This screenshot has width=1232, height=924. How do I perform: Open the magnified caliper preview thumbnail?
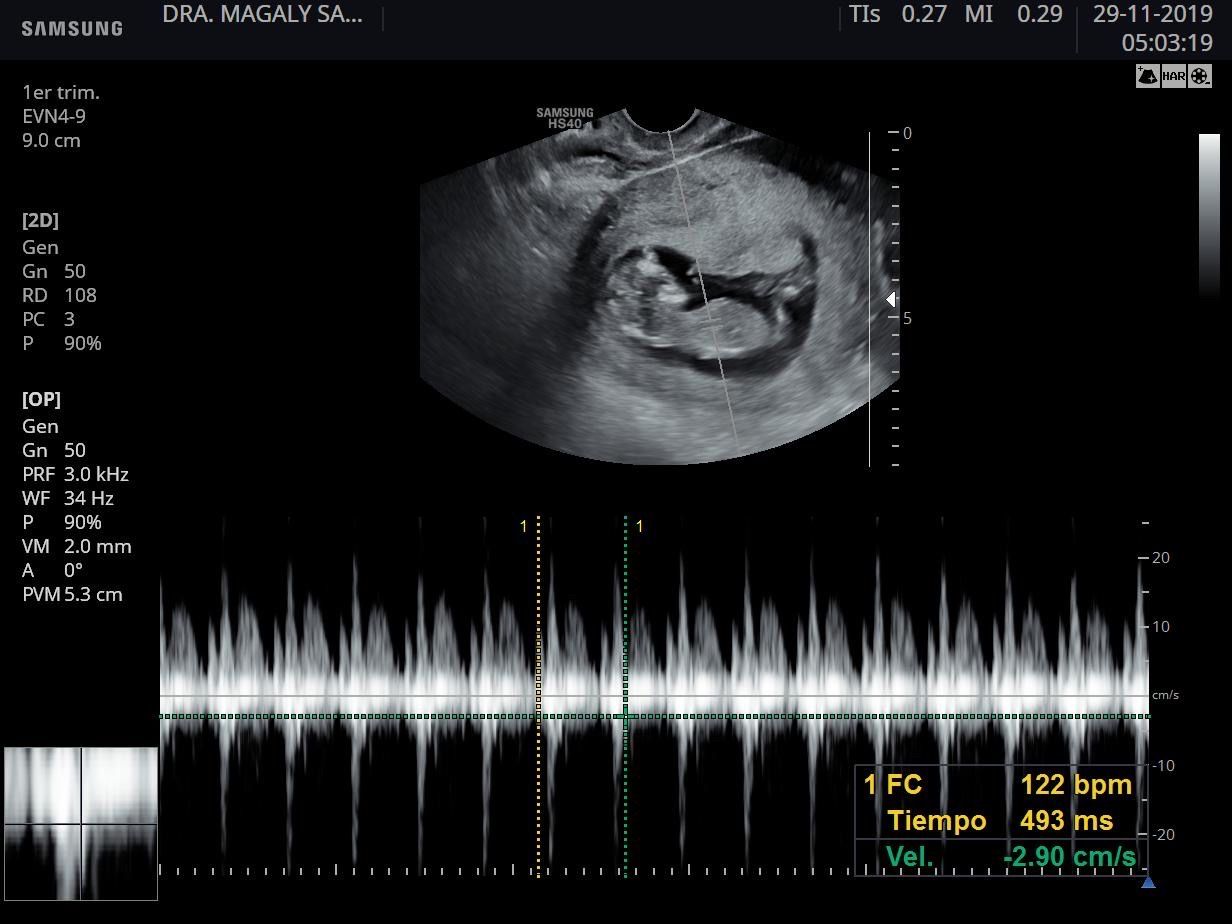[x=81, y=823]
